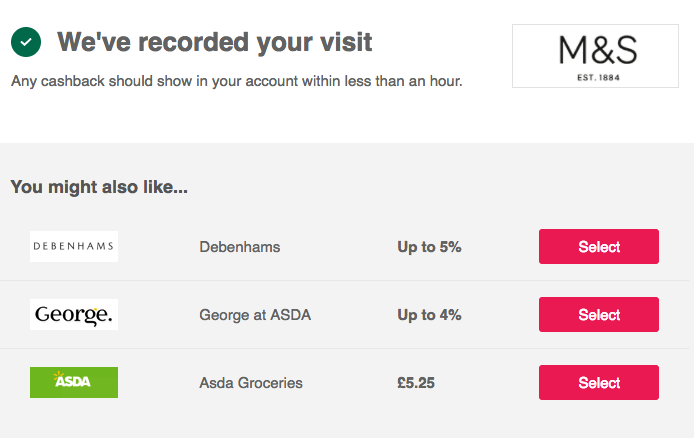Click the You might also like heading

(x=99, y=187)
